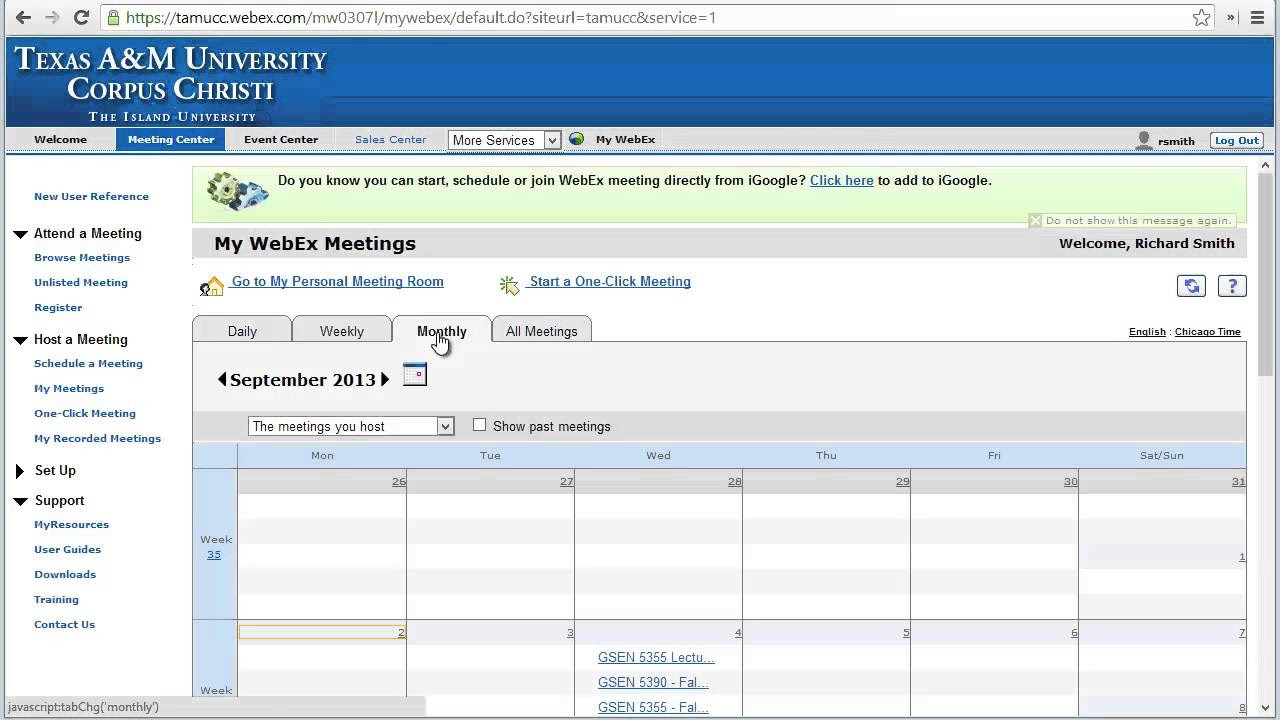Switch to the Weekly tab
Viewport: 1280px width, 720px height.
(342, 331)
